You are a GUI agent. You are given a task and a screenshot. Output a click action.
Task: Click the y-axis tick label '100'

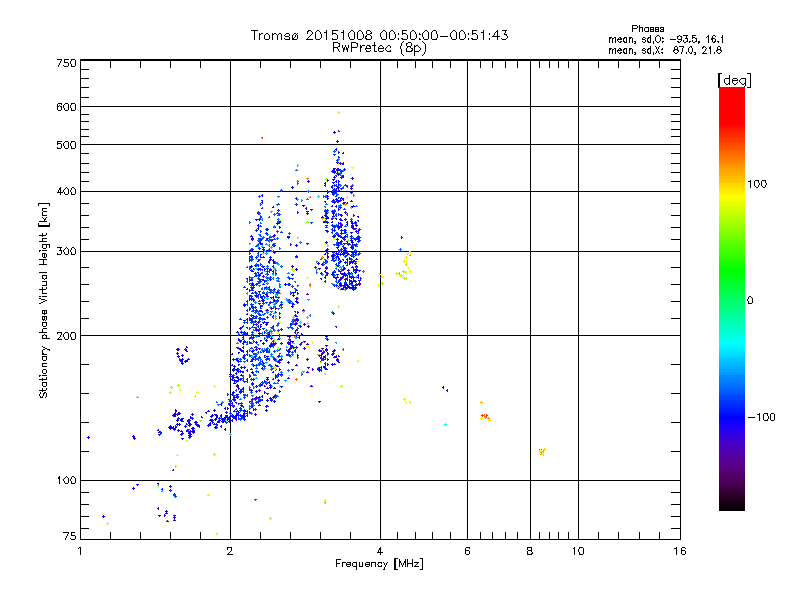(x=66, y=480)
